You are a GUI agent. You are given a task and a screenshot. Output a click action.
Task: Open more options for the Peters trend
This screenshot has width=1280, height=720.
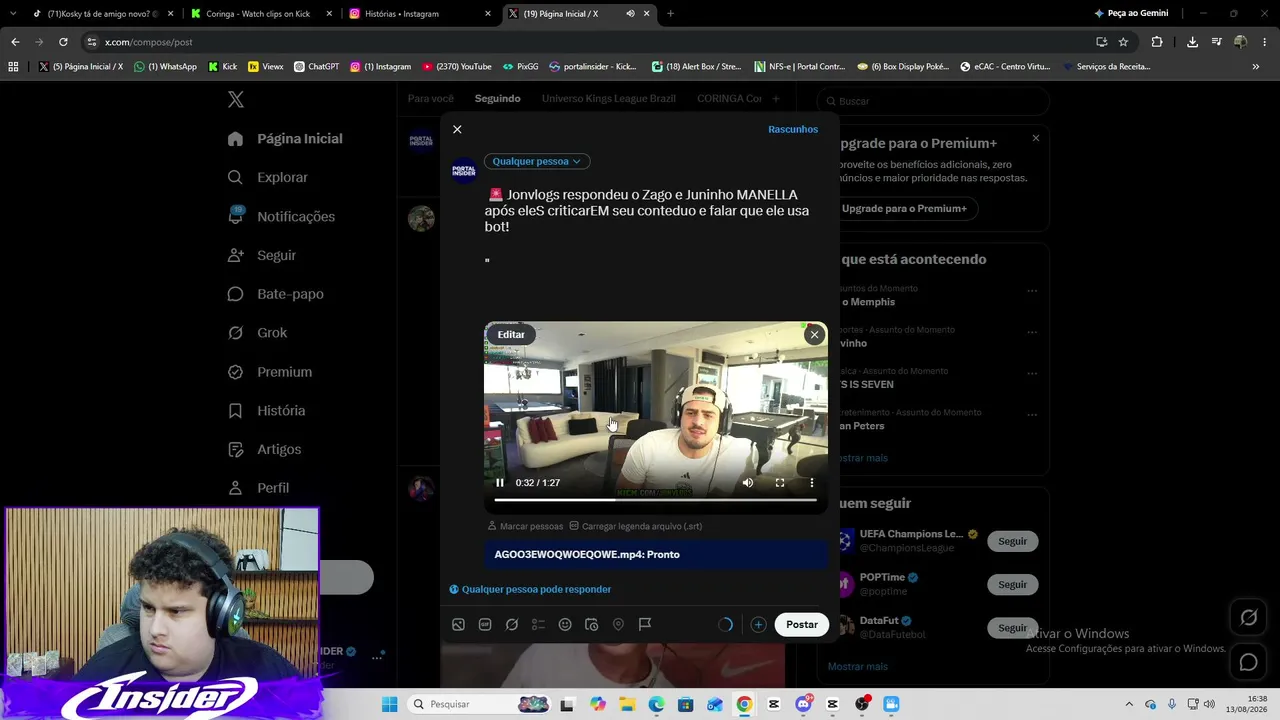[x=1032, y=415]
